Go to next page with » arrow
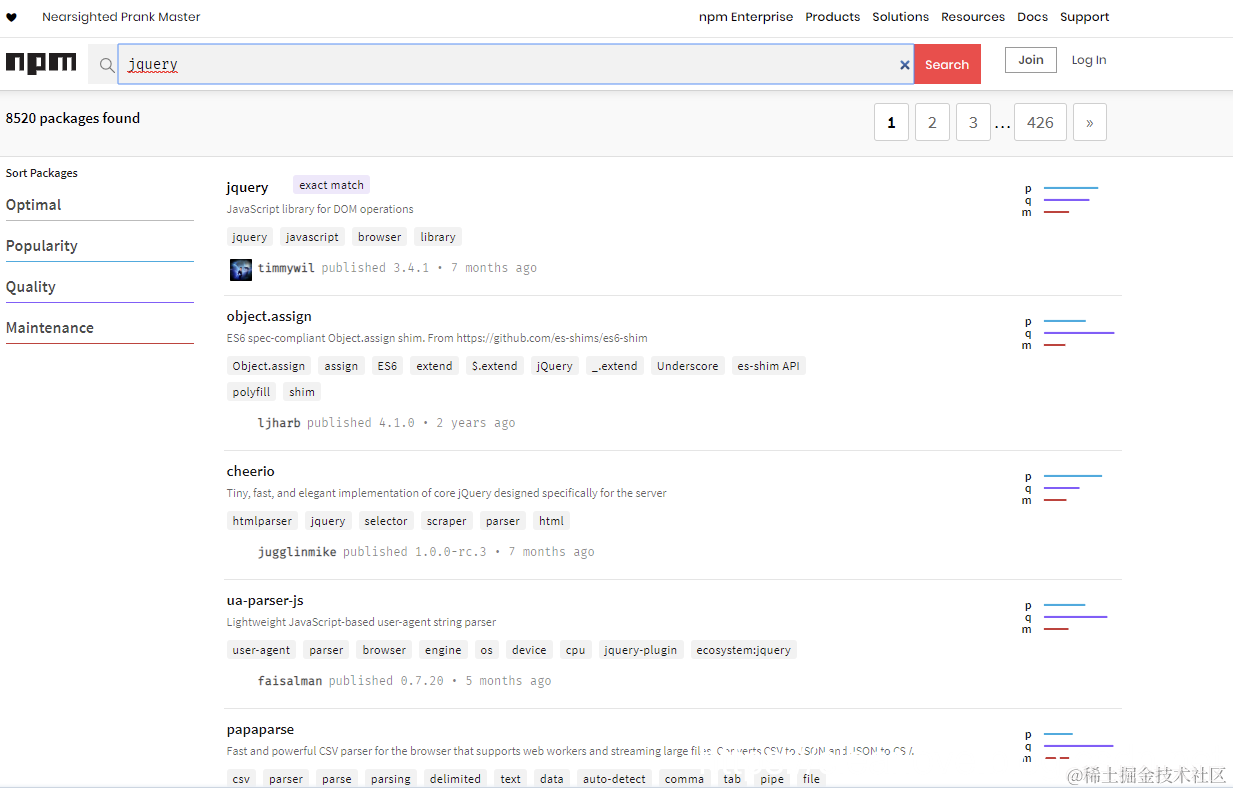 tap(1089, 122)
